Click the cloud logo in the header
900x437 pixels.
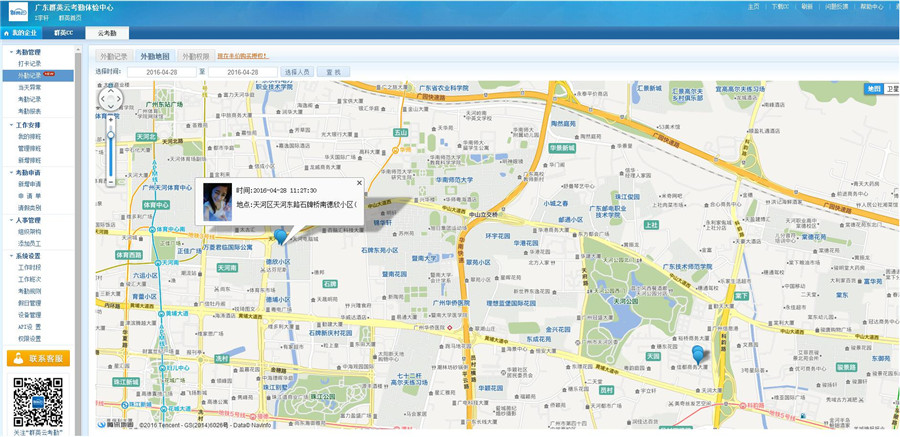coord(18,12)
